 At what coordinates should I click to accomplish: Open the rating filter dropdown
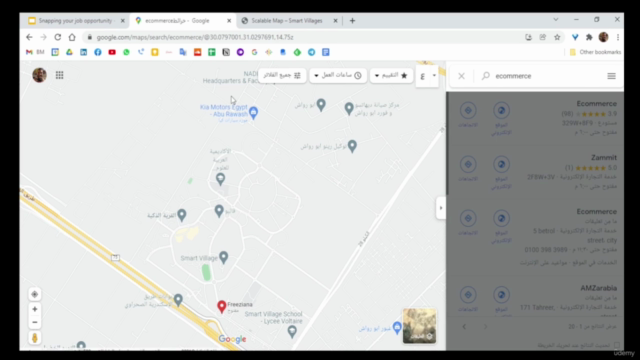tap(391, 76)
